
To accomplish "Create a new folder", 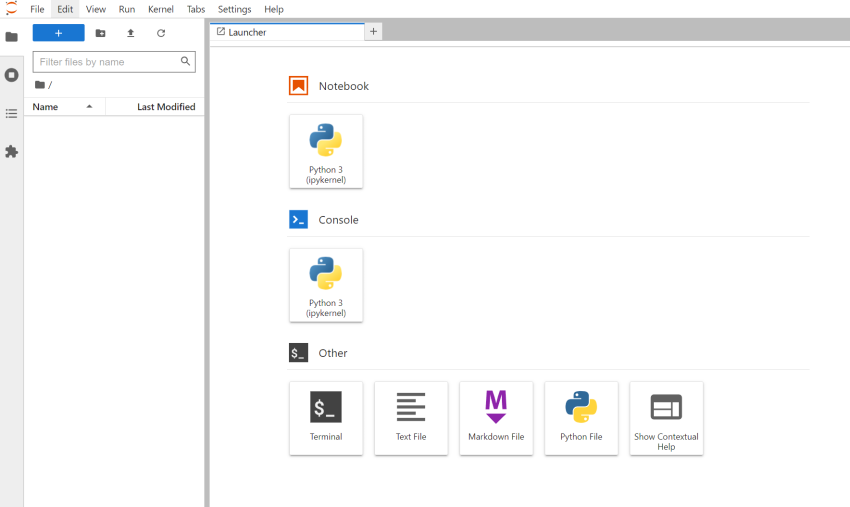I will coord(100,33).
